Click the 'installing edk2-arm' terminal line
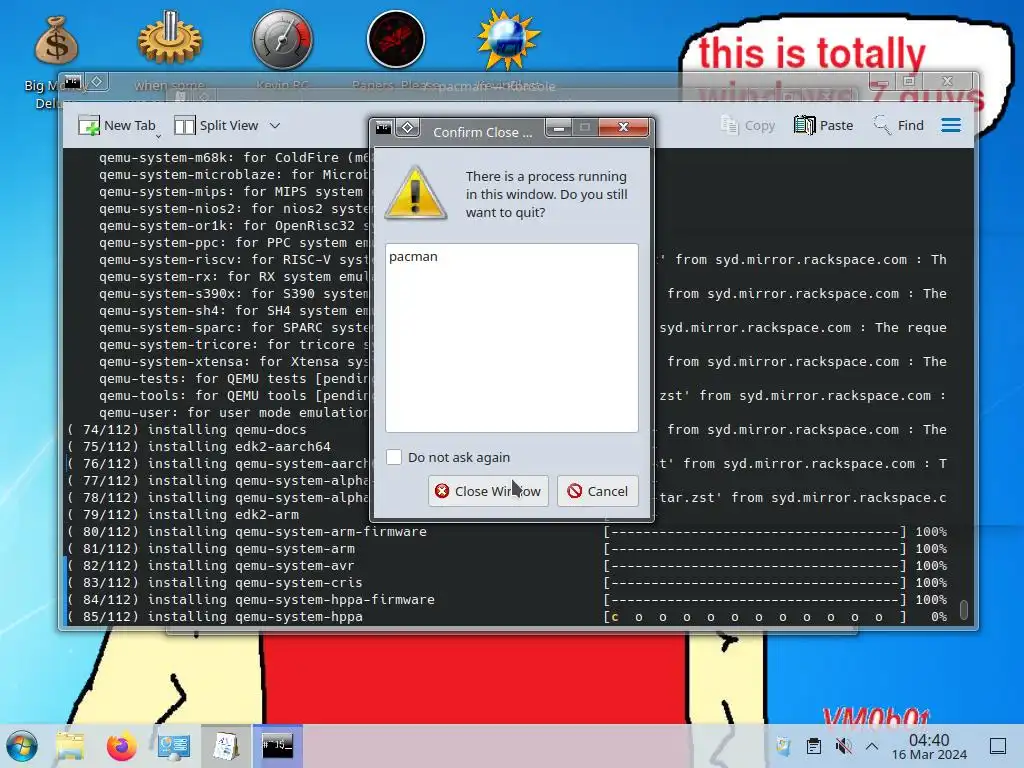The image size is (1024, 768). [223, 515]
